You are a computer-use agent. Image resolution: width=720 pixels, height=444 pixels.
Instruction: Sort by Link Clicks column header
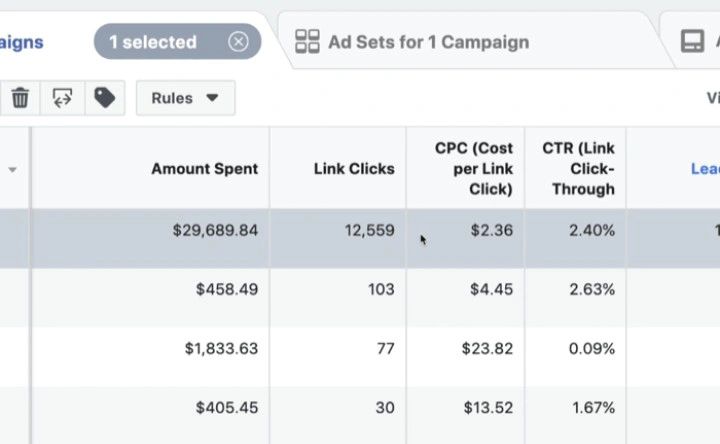[354, 169]
